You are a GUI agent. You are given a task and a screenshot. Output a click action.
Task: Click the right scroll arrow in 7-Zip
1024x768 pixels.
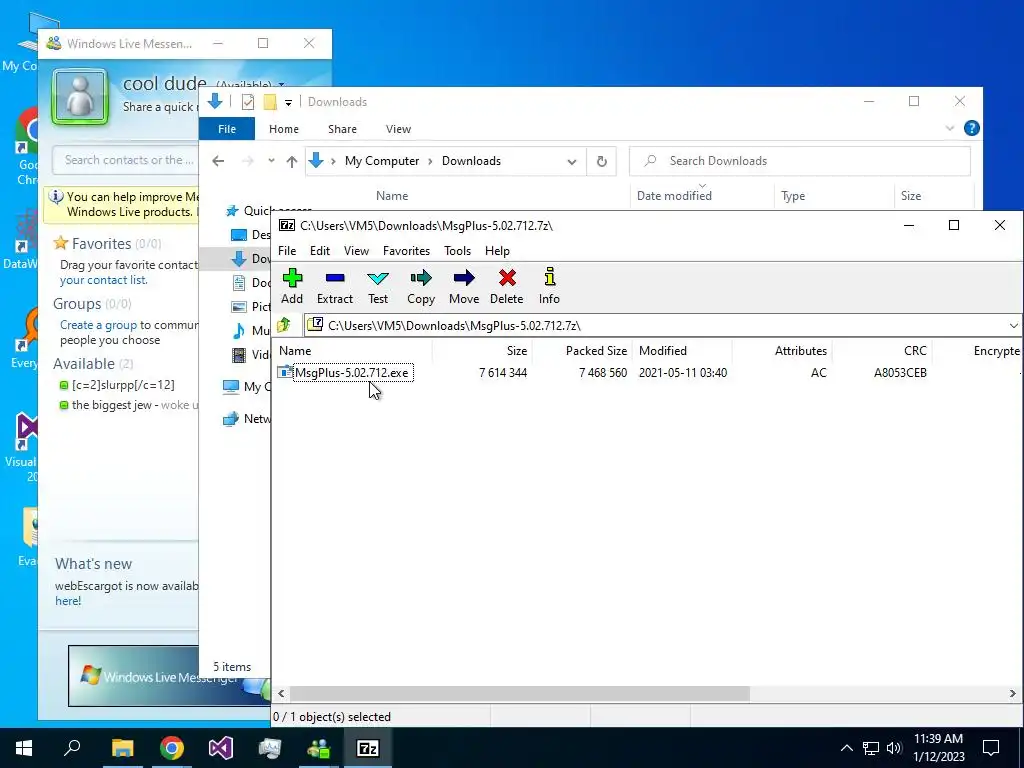click(1012, 694)
